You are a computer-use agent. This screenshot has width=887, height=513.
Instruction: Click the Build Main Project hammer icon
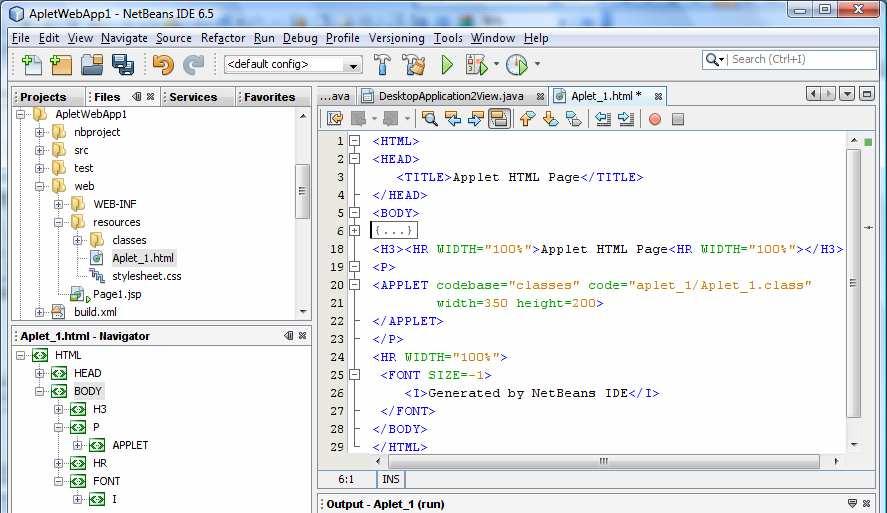(382, 64)
